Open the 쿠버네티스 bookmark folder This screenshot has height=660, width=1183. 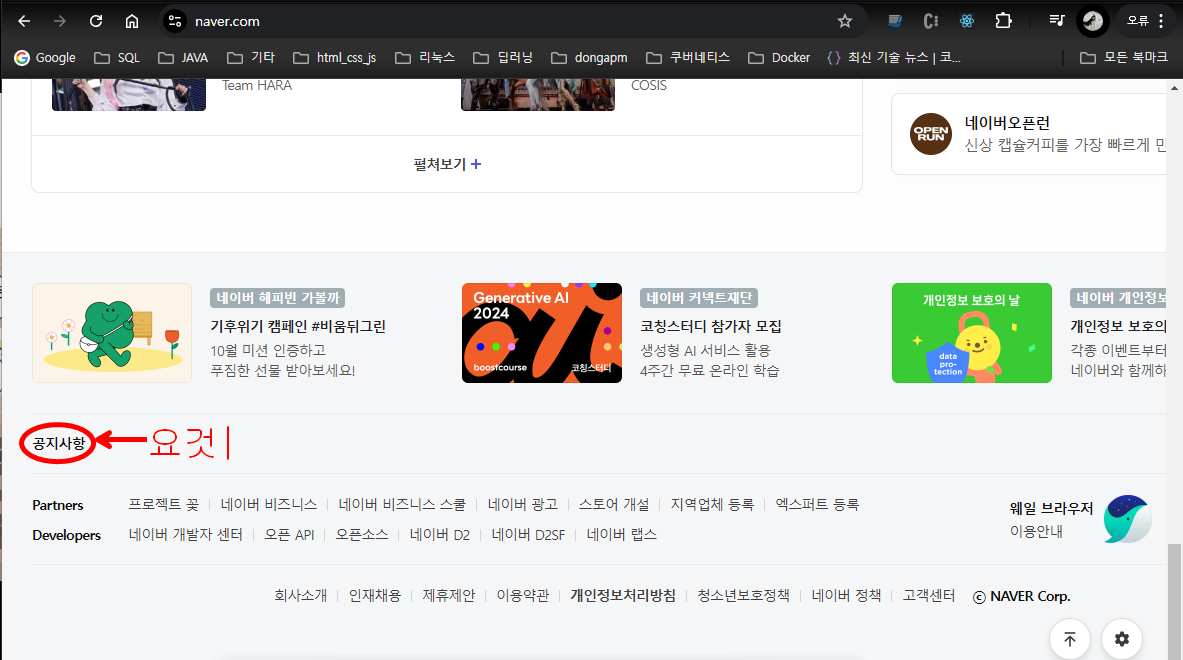[x=688, y=57]
